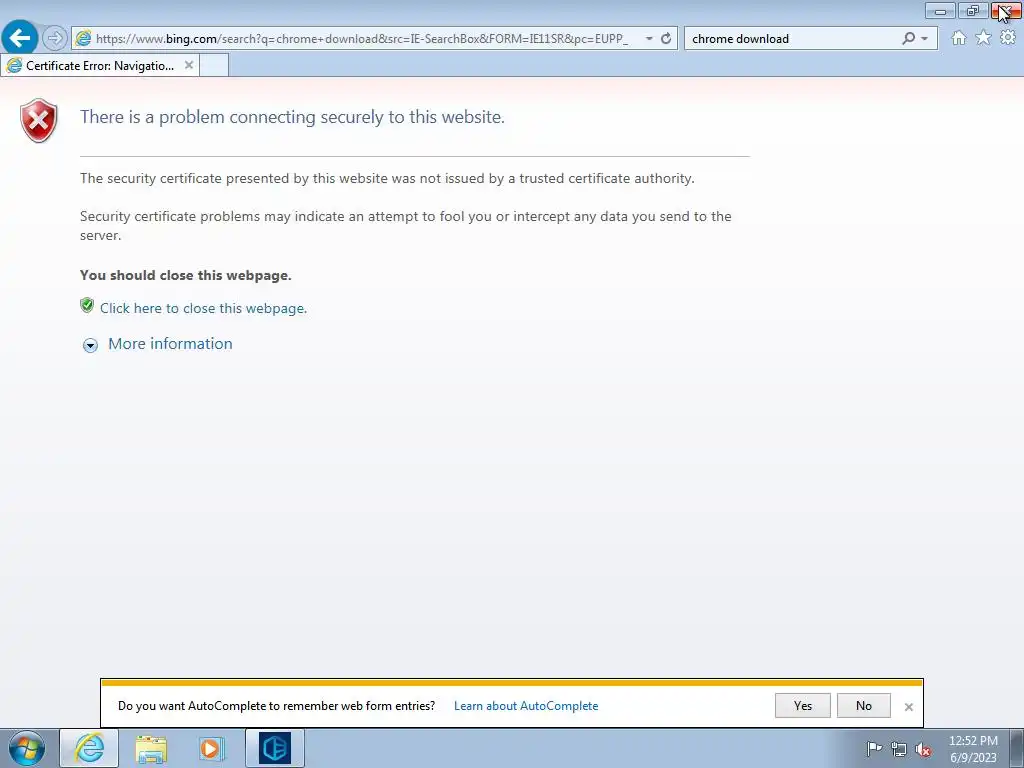Go back using the blue Back arrow
1024x768 pixels.
click(20, 38)
